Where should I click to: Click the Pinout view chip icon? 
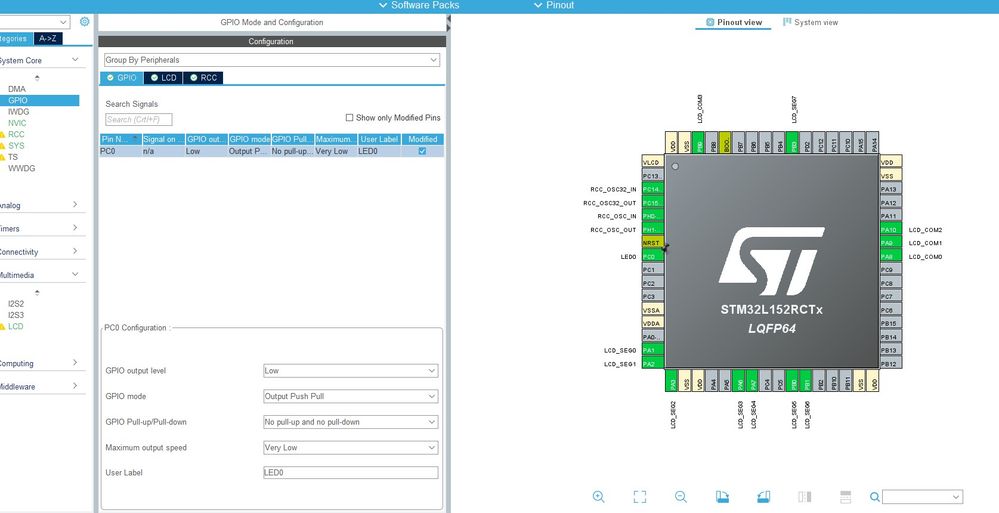tap(710, 22)
